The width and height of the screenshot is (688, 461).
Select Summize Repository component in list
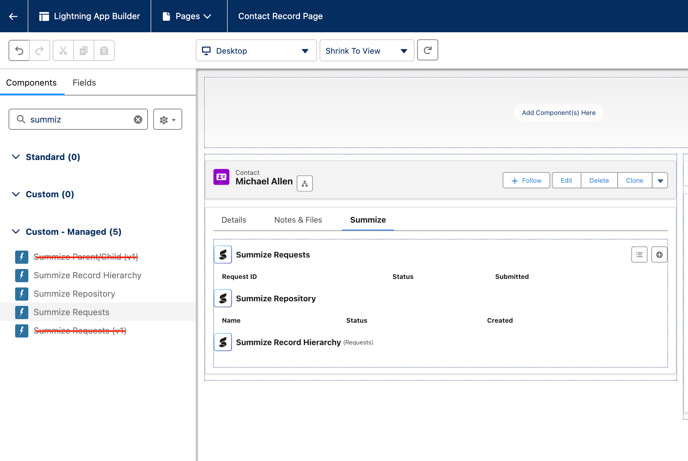(x=74, y=294)
